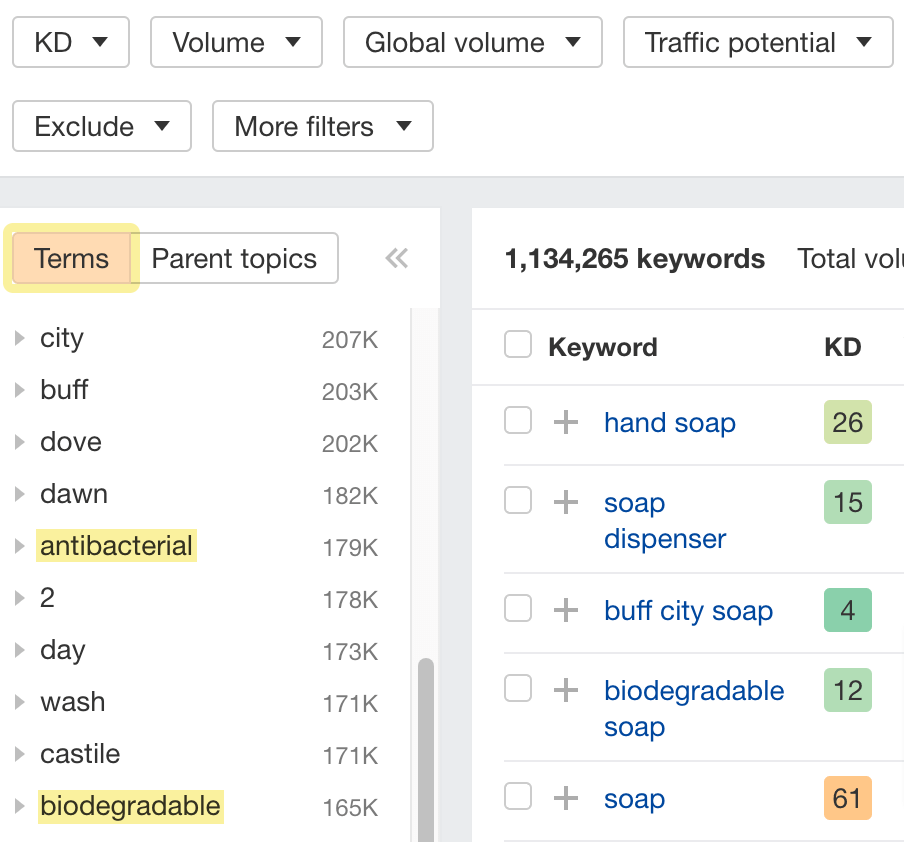The height and width of the screenshot is (842, 904).
Task: Click the plus icon beside buff city soap
Action: tap(566, 610)
